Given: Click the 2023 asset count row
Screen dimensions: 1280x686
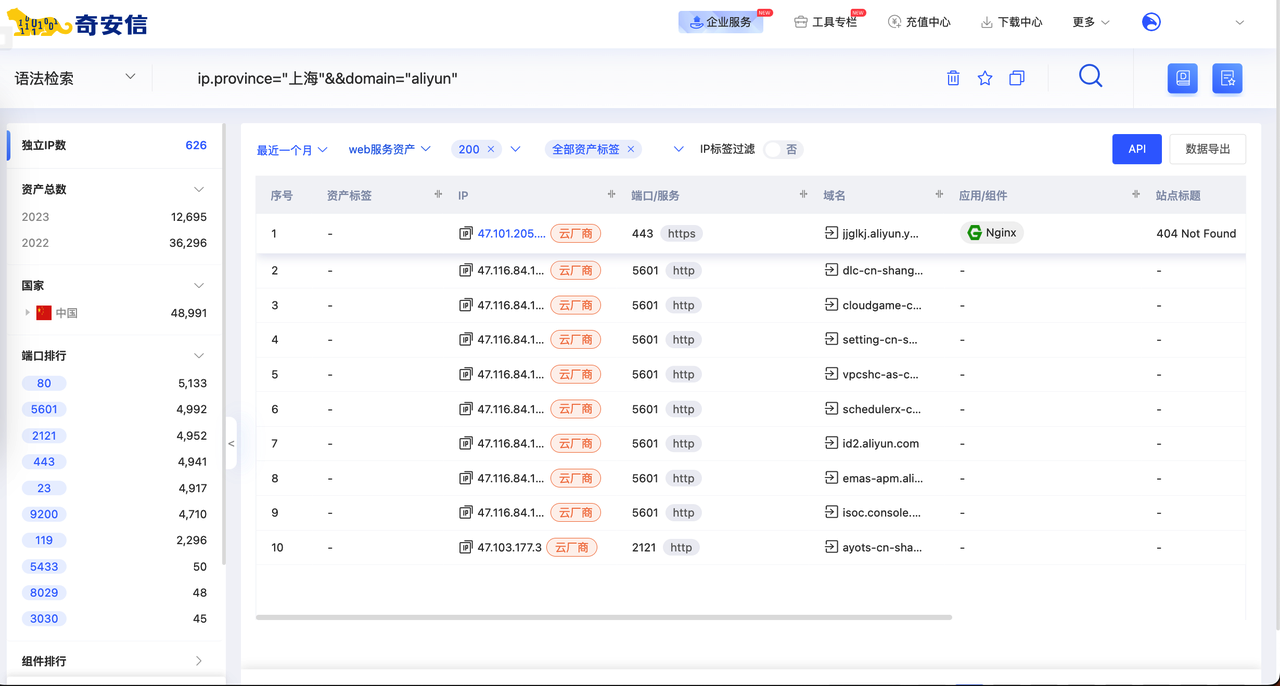Looking at the screenshot, I should tap(114, 217).
